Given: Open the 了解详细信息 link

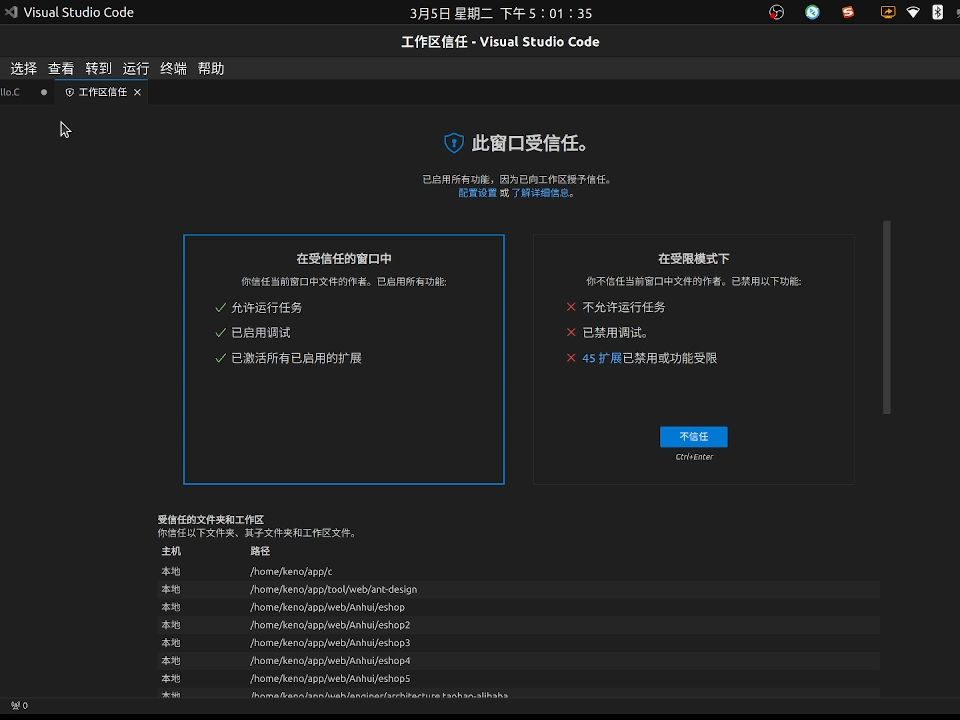Looking at the screenshot, I should pos(540,193).
